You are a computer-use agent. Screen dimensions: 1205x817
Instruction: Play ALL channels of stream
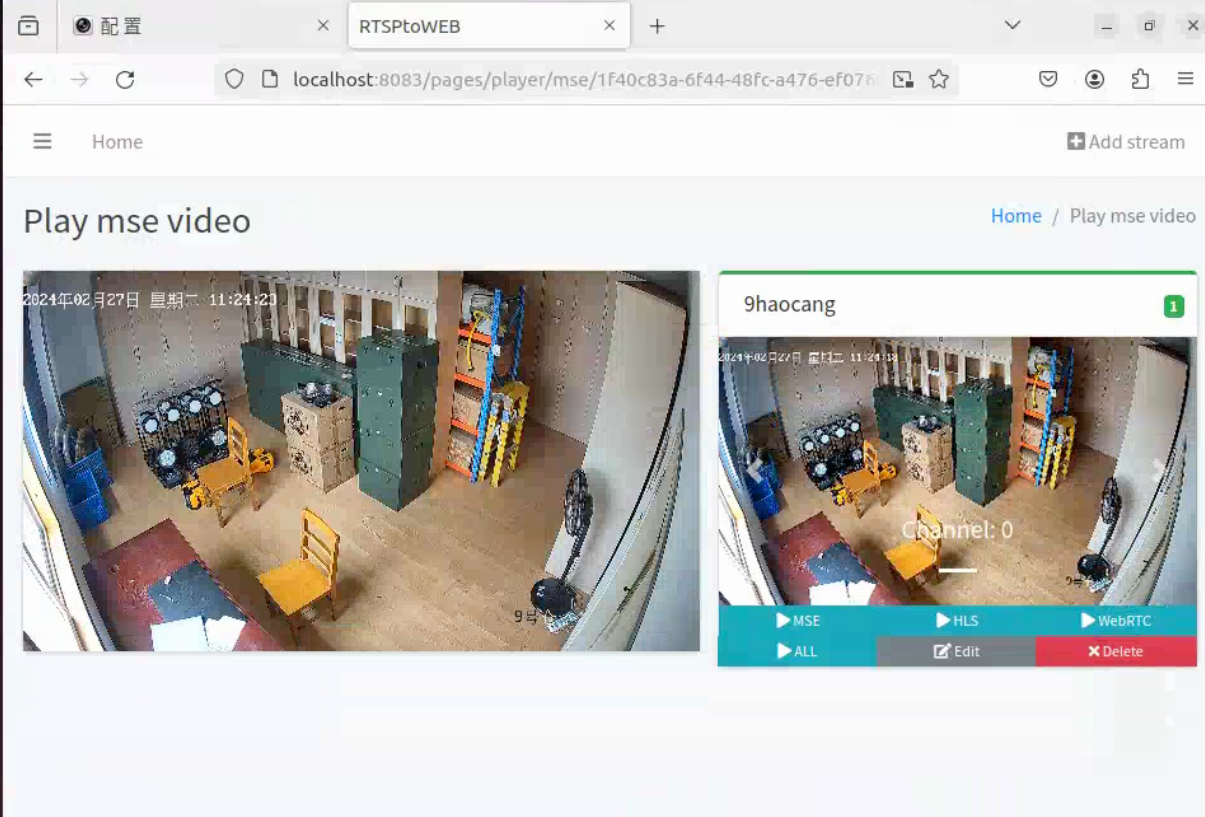click(x=797, y=651)
